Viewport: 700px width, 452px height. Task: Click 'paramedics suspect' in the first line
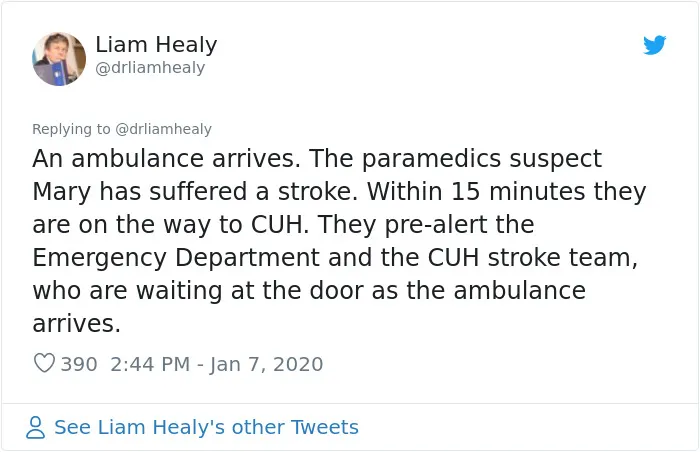482,159
